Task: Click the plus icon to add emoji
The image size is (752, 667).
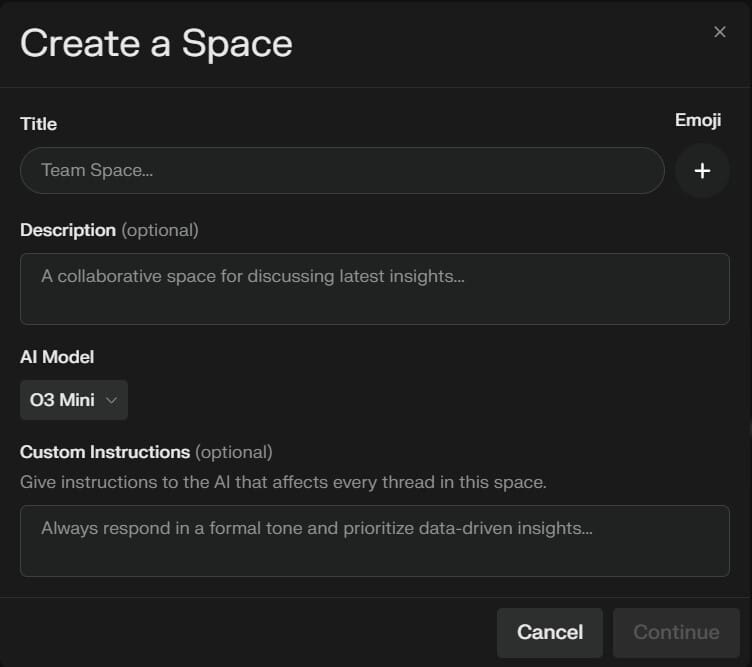Action: 702,170
